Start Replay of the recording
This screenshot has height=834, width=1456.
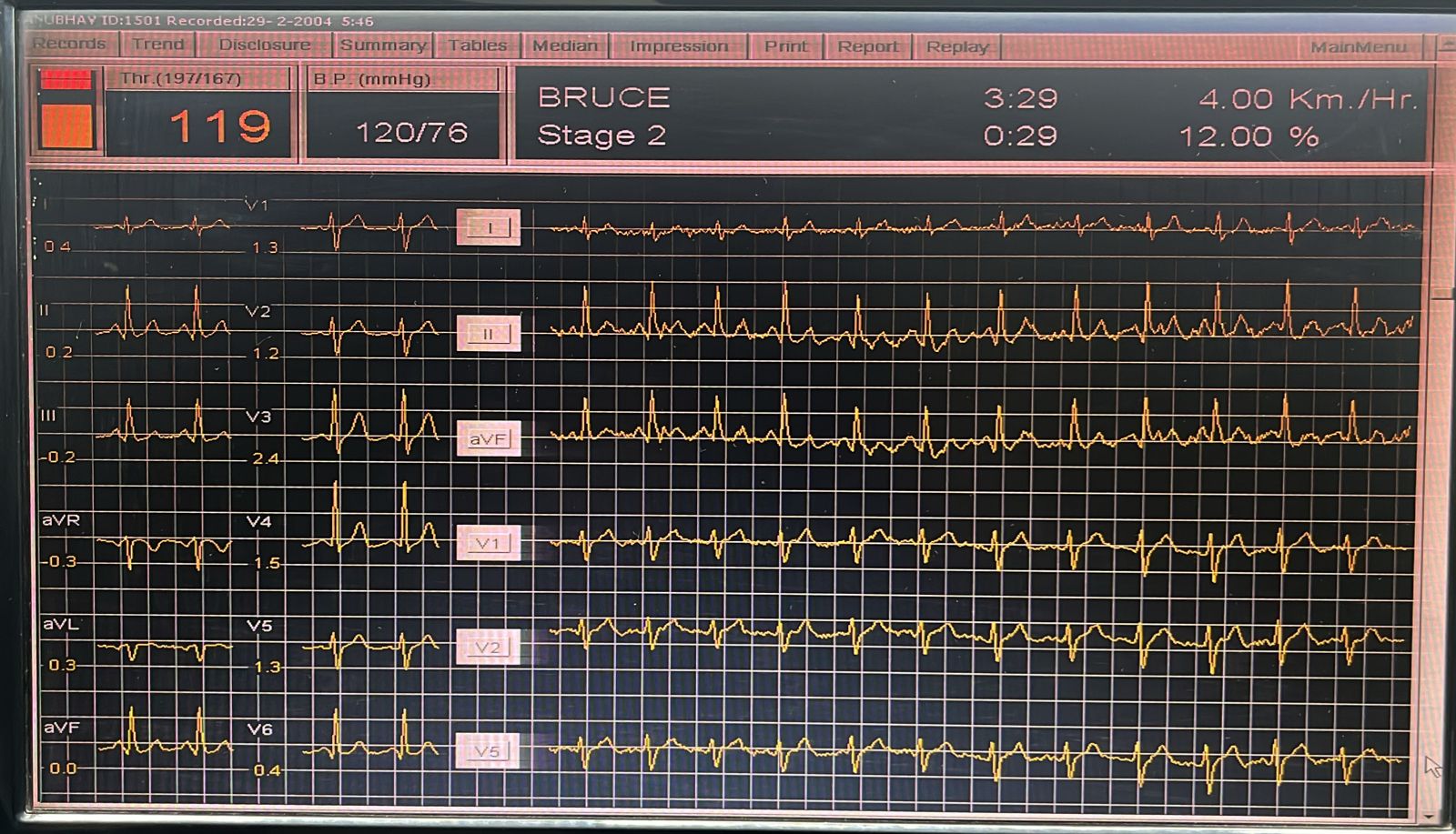[956, 47]
